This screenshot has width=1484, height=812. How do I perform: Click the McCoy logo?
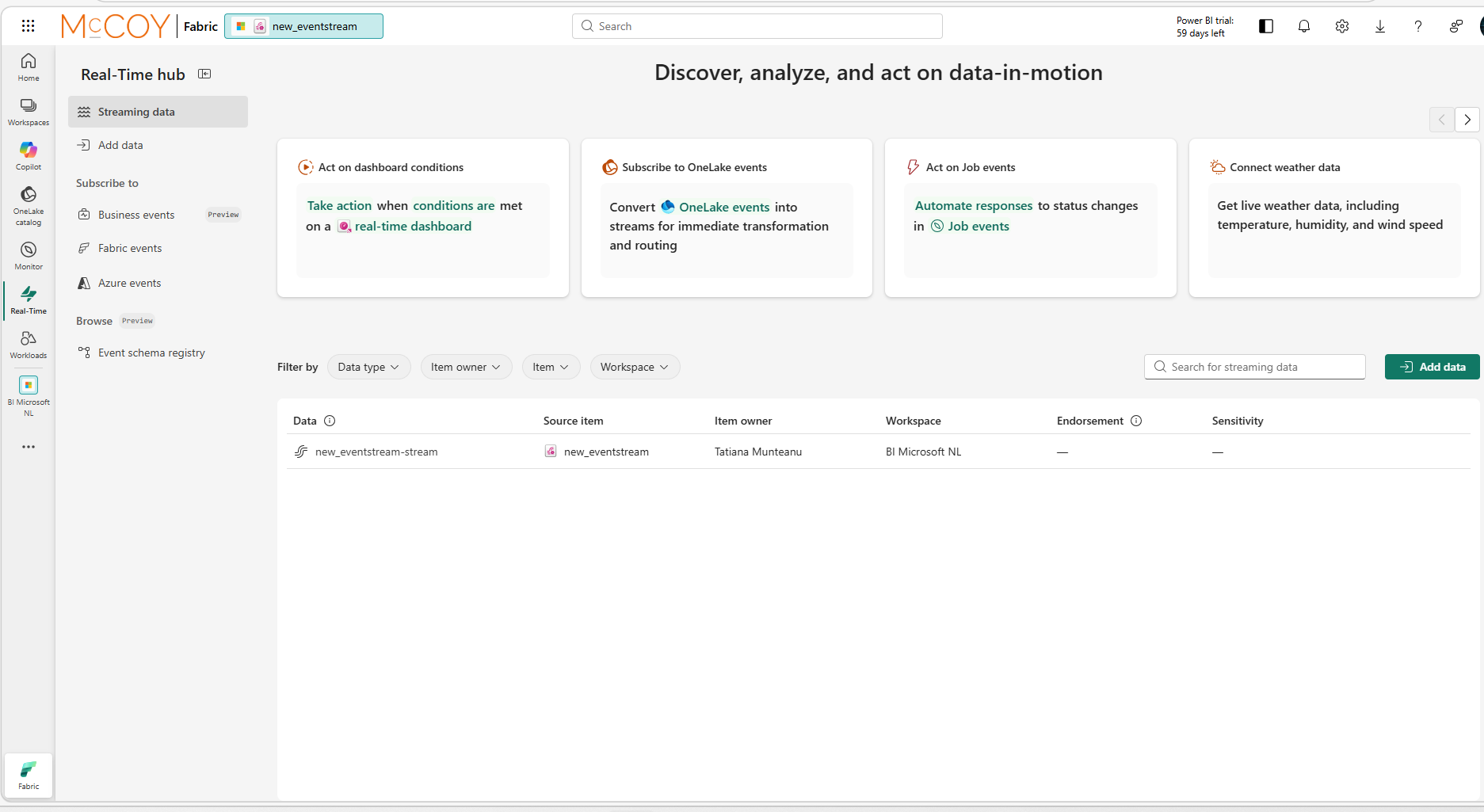click(x=116, y=26)
